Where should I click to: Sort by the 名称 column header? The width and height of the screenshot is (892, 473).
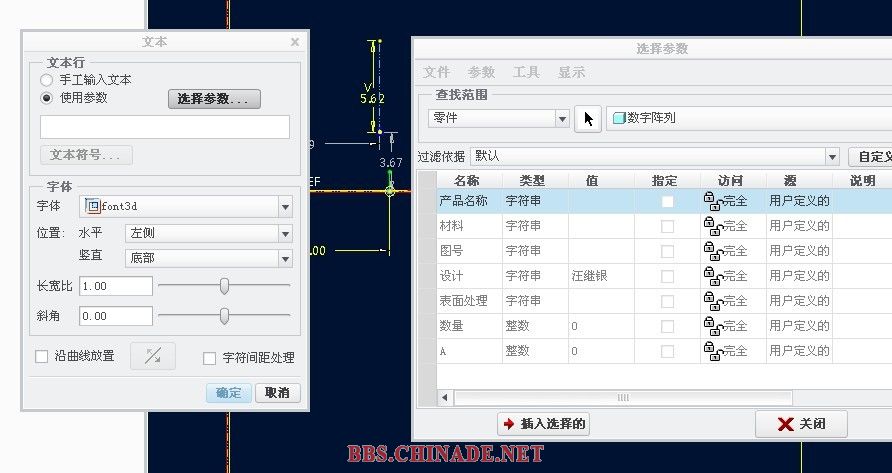[469, 181]
